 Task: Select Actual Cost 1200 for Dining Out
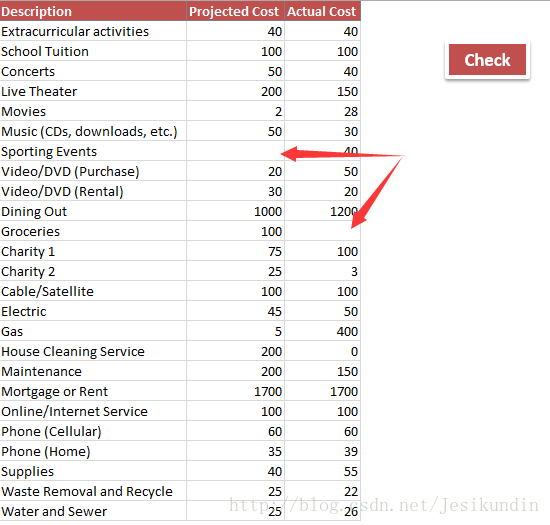click(x=322, y=211)
